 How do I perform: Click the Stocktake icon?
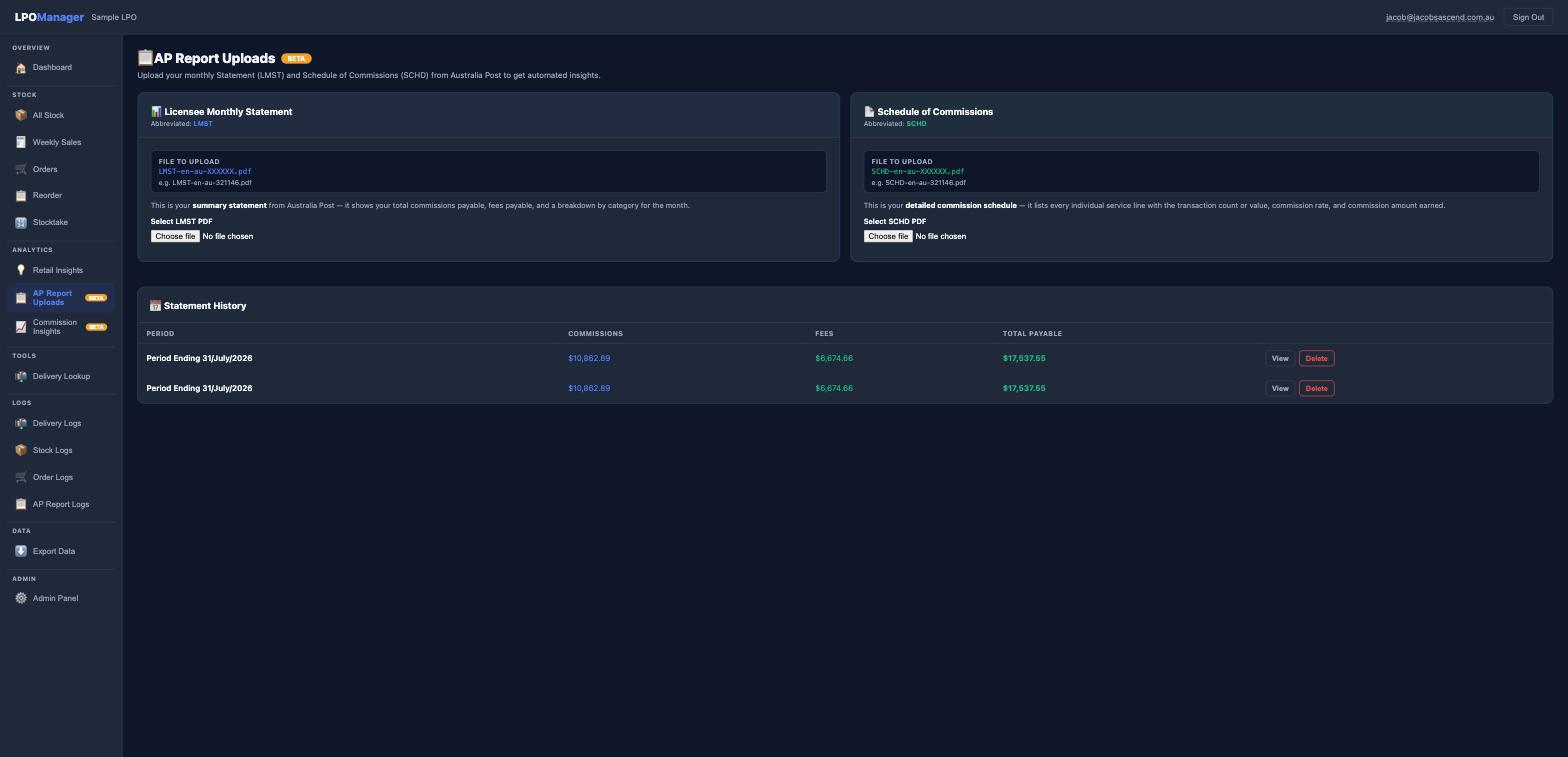(21, 222)
